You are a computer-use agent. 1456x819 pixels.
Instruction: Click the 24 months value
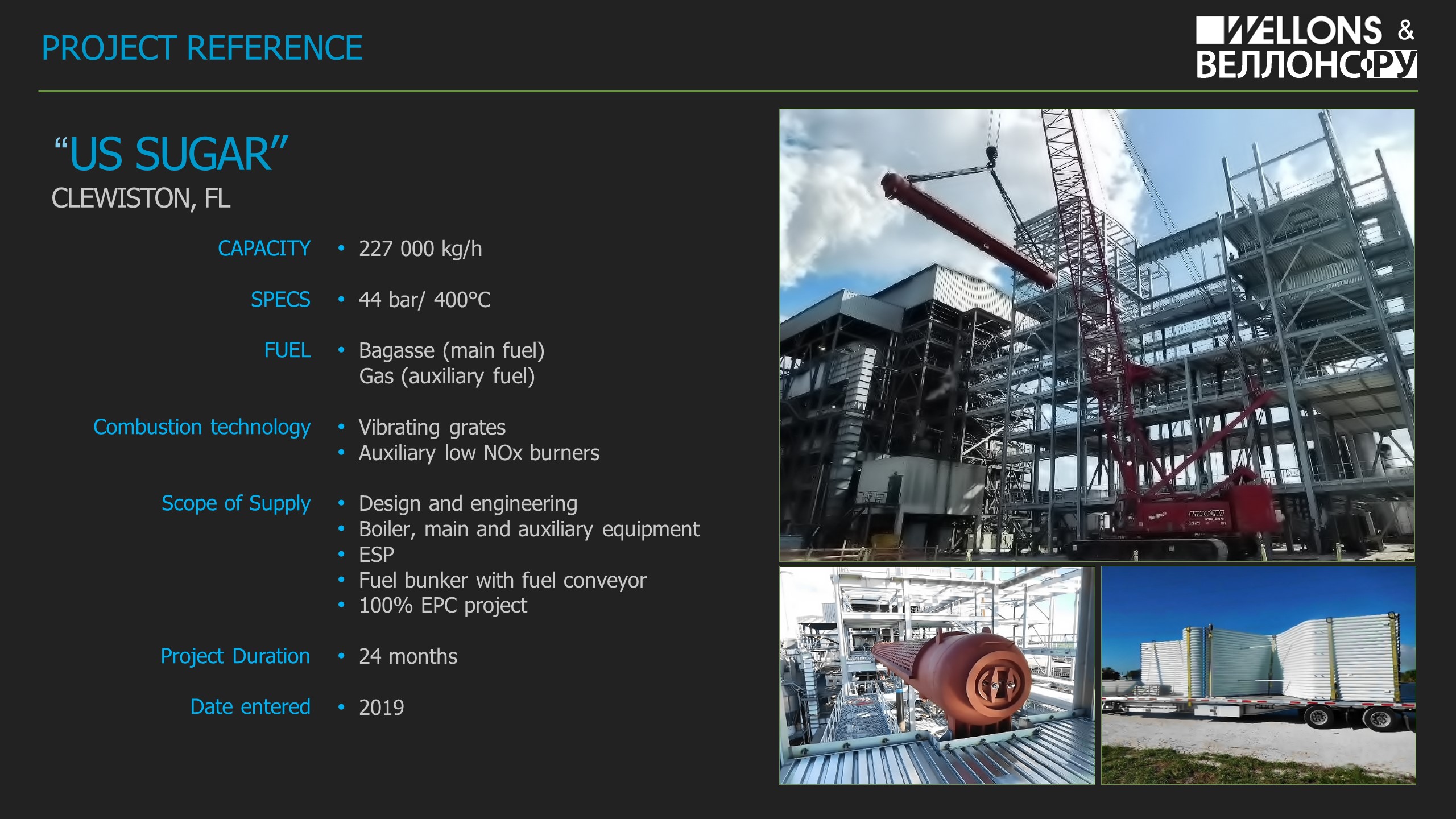click(x=408, y=657)
